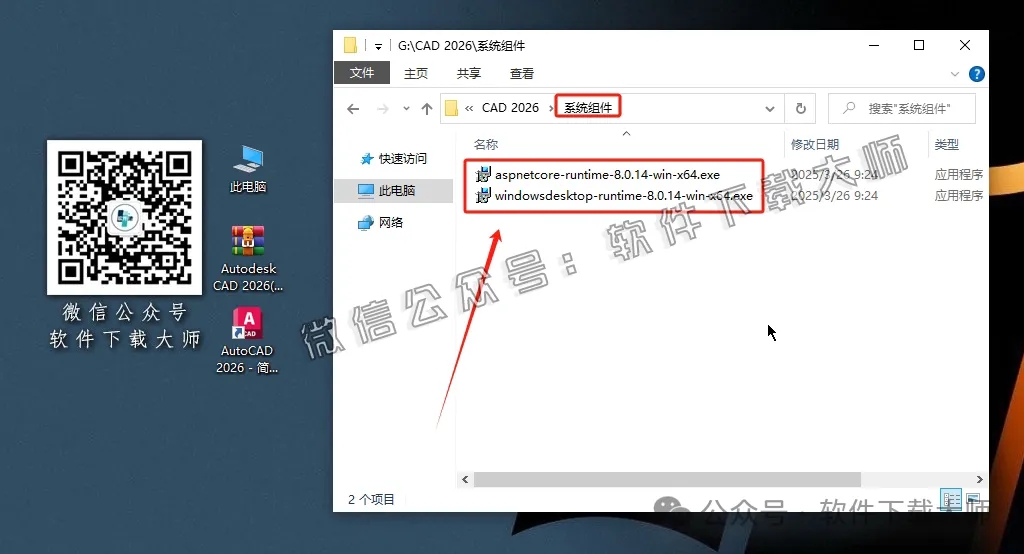Sort by the 修改日期 column header
The height and width of the screenshot is (554, 1024).
pos(814,144)
